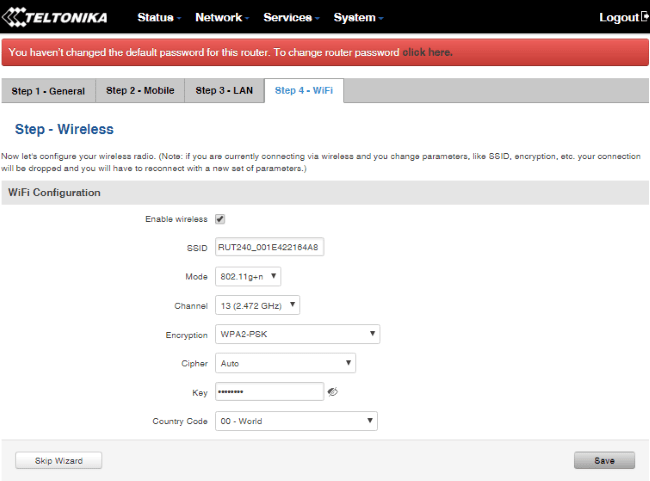
Task: Click into the SSID text field
Action: (x=270, y=247)
